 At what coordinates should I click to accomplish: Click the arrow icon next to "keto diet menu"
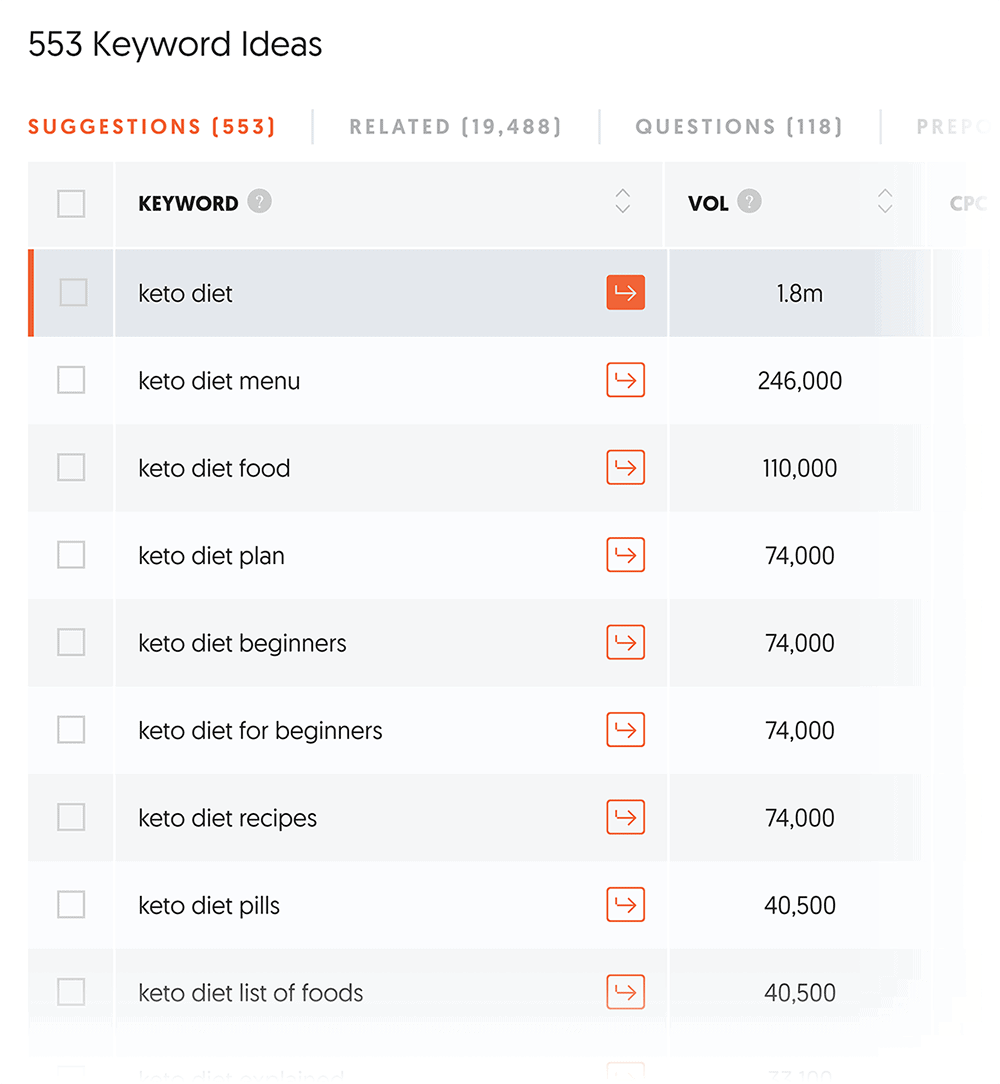pos(625,380)
